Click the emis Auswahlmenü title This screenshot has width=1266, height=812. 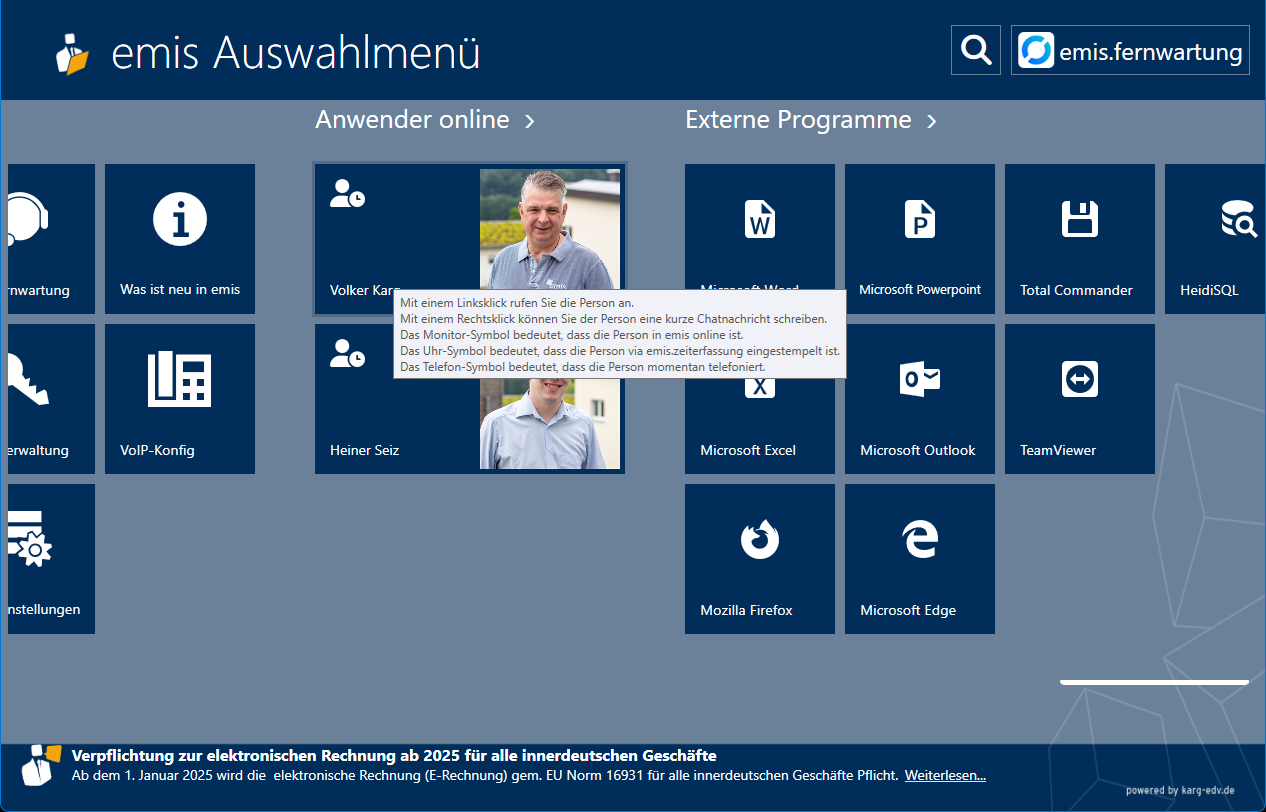click(x=296, y=53)
